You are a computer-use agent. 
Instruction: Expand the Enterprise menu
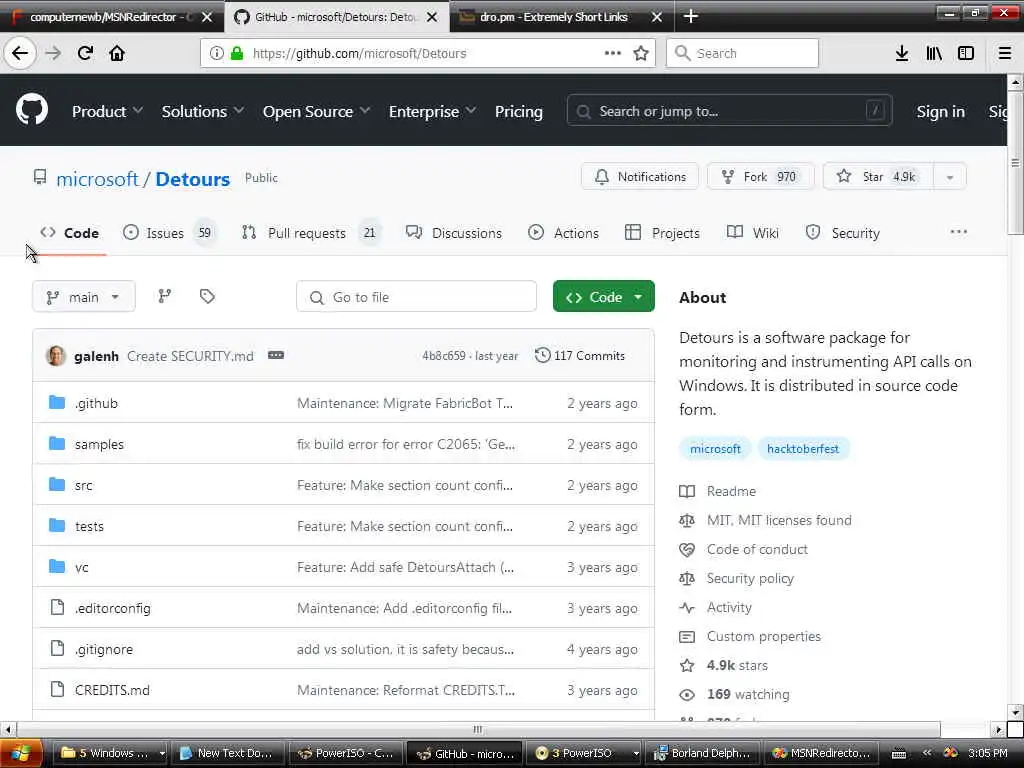432,111
